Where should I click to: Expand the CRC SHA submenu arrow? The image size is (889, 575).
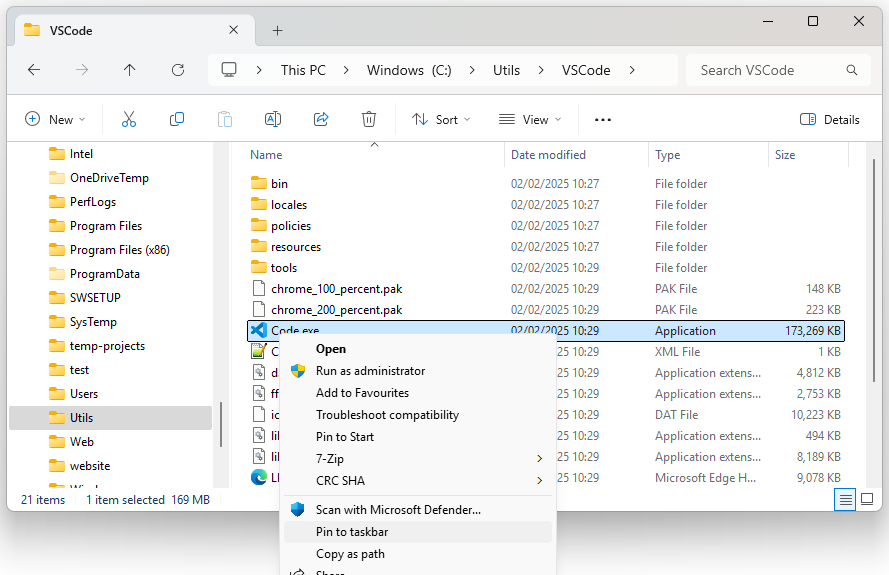point(539,481)
